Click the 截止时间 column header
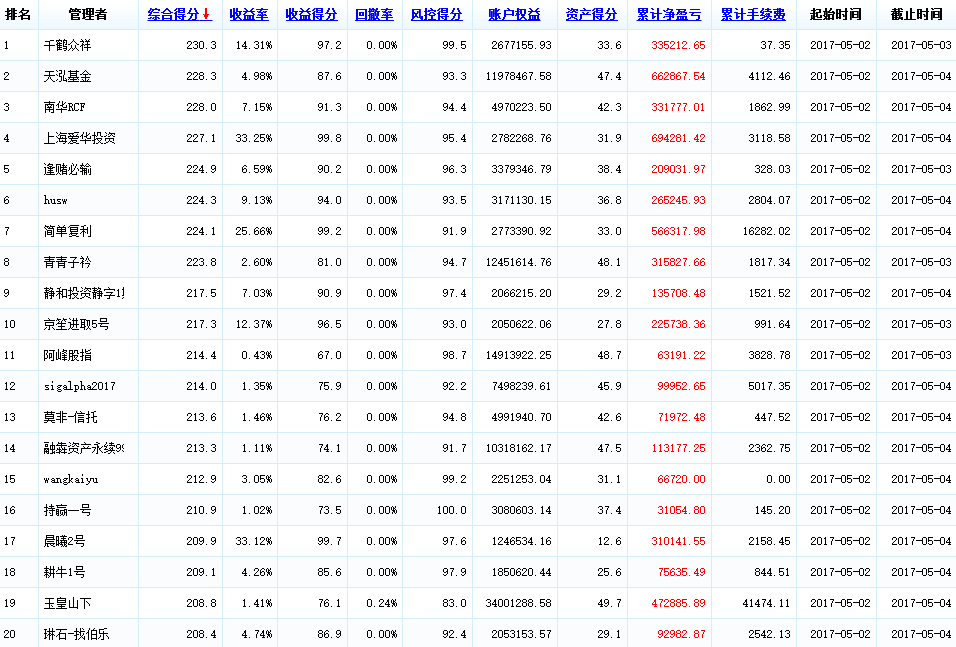956x647 pixels. tap(916, 14)
